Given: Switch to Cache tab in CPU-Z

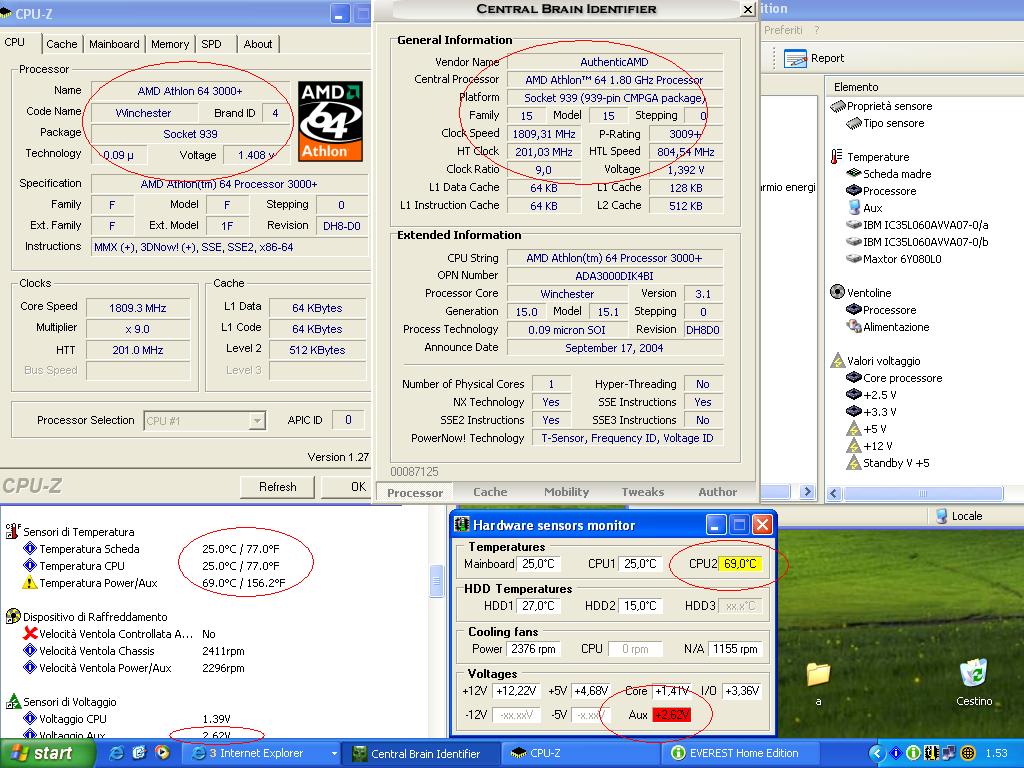Looking at the screenshot, I should 61,44.
